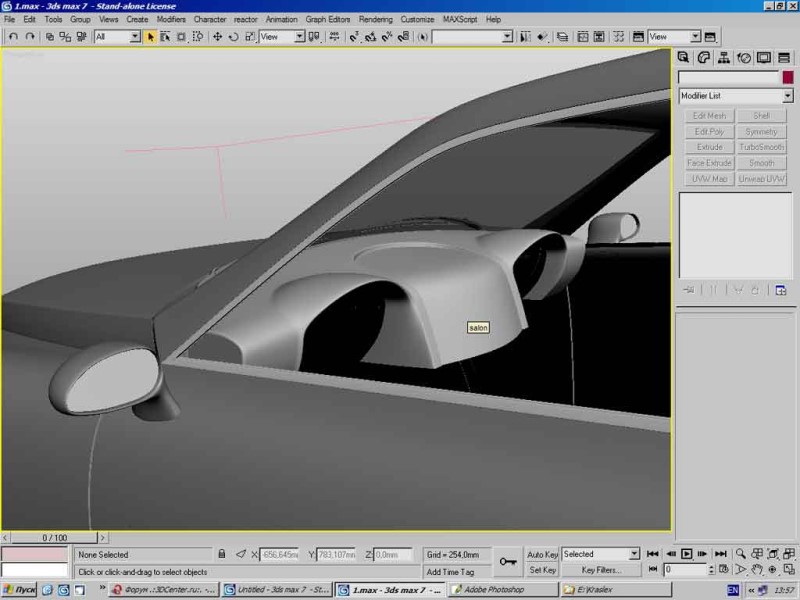Click the object color swatch
The image size is (800, 600).
[788, 78]
